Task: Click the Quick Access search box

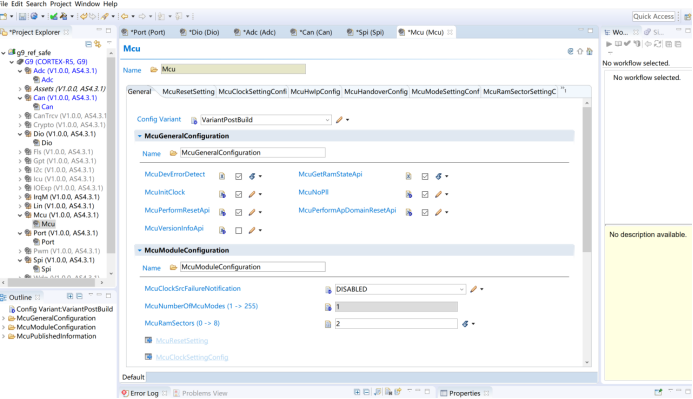Action: point(654,16)
